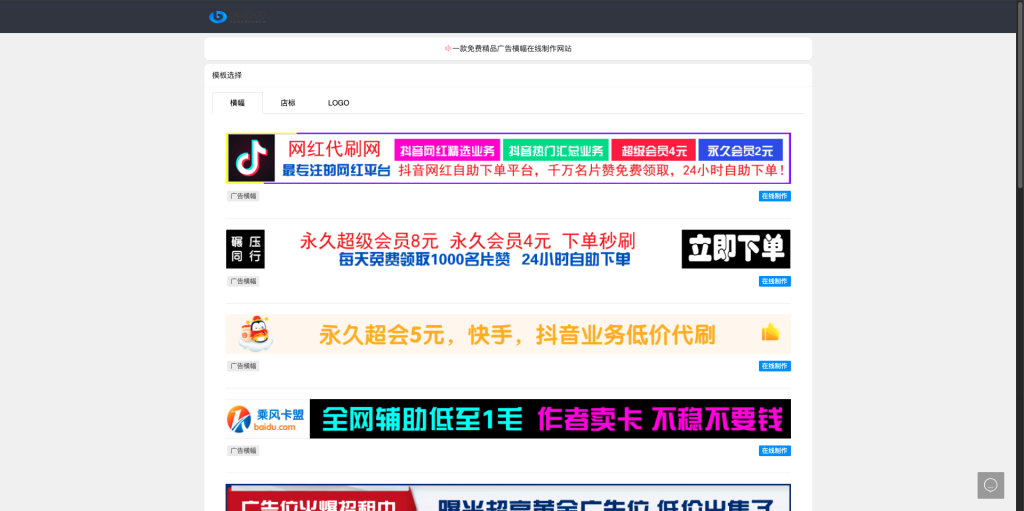Click the blue site logo in header

pos(237,16)
